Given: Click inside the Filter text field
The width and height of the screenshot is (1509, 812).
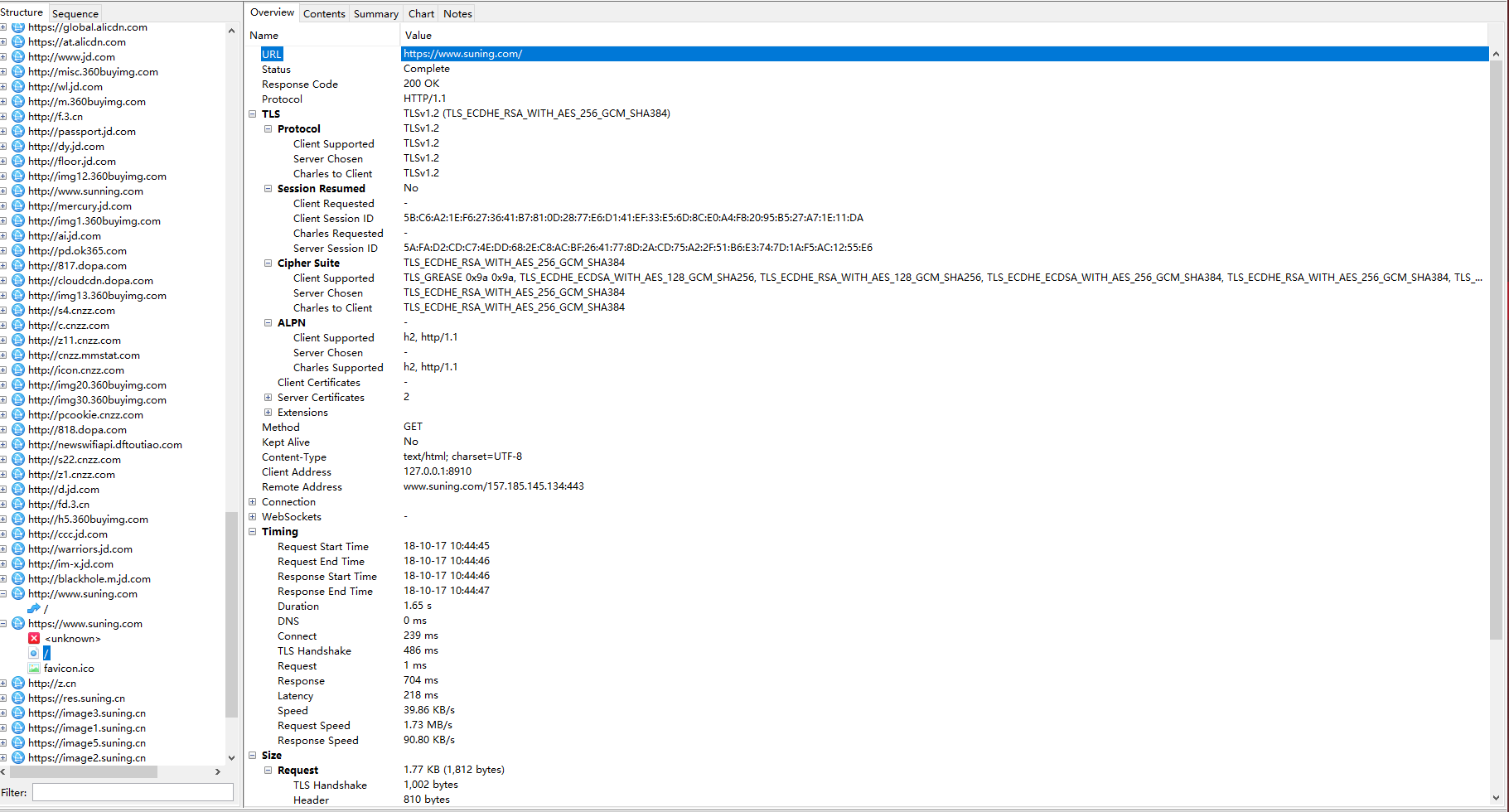Looking at the screenshot, I should (x=133, y=793).
